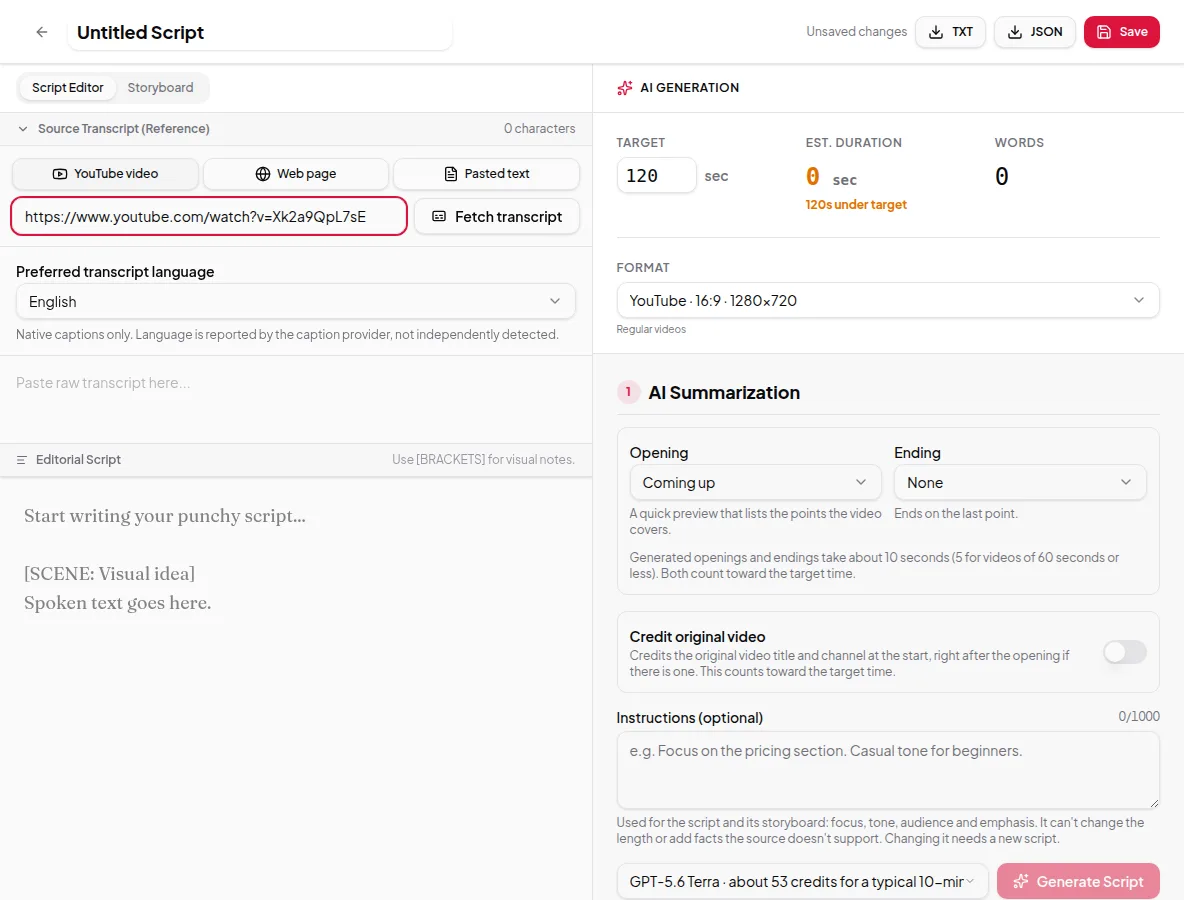Fetch the transcript from the URL
The width and height of the screenshot is (1184, 900).
click(x=497, y=217)
